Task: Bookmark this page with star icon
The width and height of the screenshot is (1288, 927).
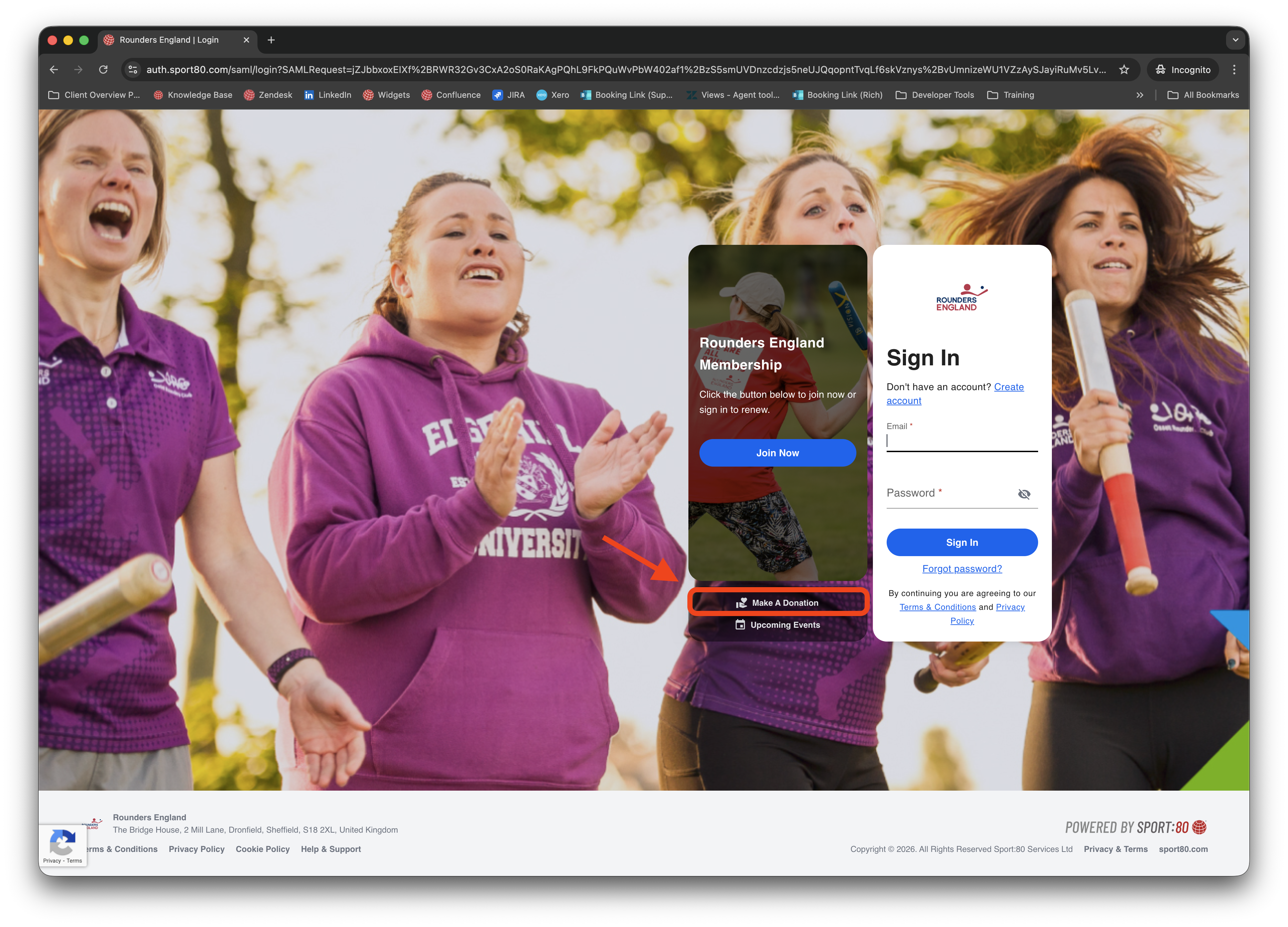Action: click(x=1124, y=69)
